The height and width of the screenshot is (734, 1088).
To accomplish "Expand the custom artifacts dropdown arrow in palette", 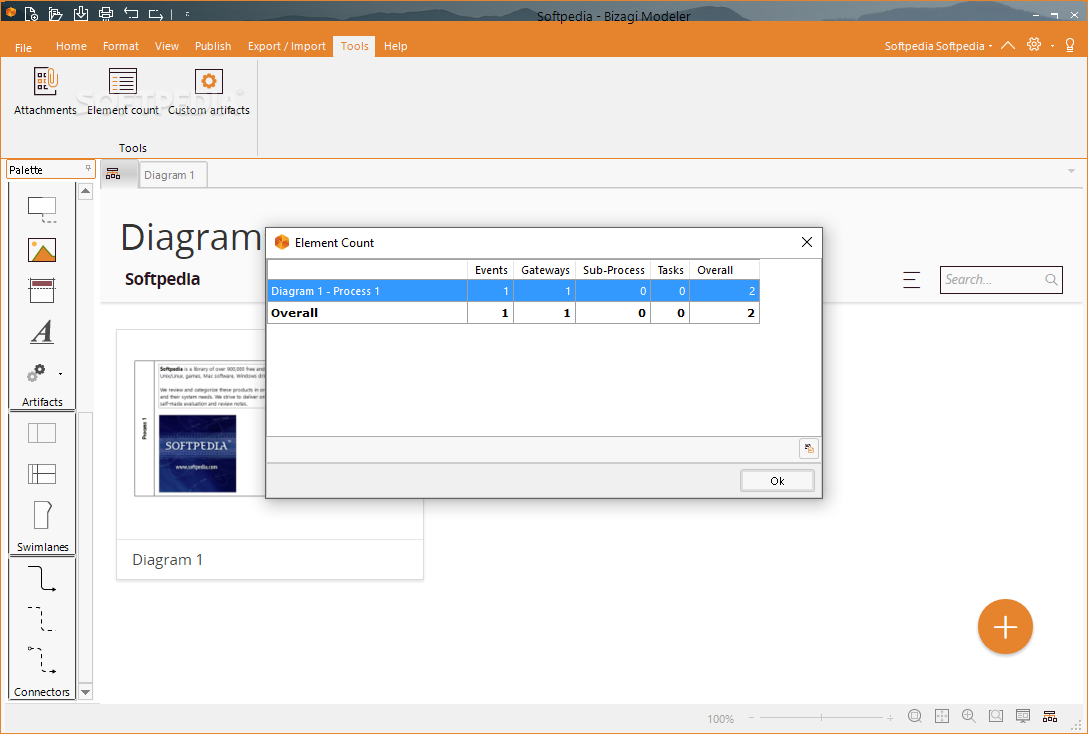I will coord(60,374).
